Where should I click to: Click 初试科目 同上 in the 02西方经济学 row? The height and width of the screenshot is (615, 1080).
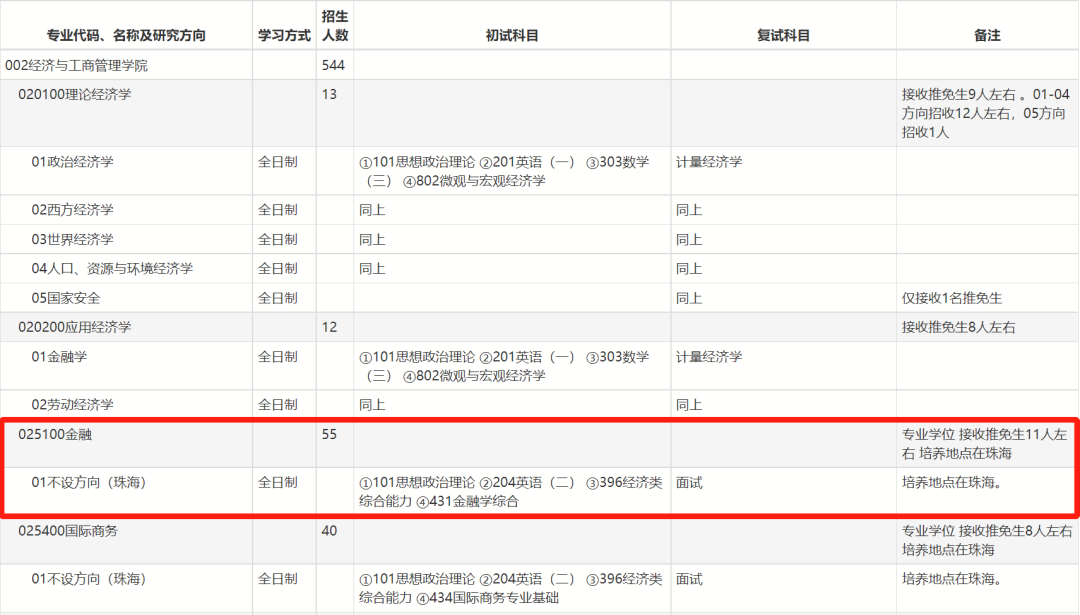tap(372, 210)
